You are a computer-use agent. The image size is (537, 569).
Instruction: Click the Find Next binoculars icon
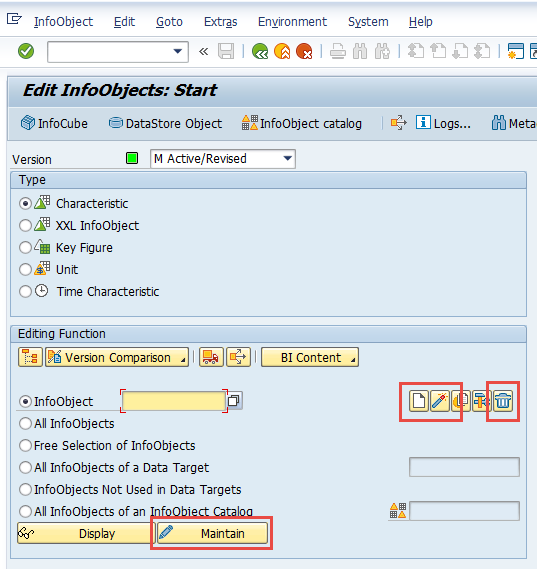tap(382, 51)
